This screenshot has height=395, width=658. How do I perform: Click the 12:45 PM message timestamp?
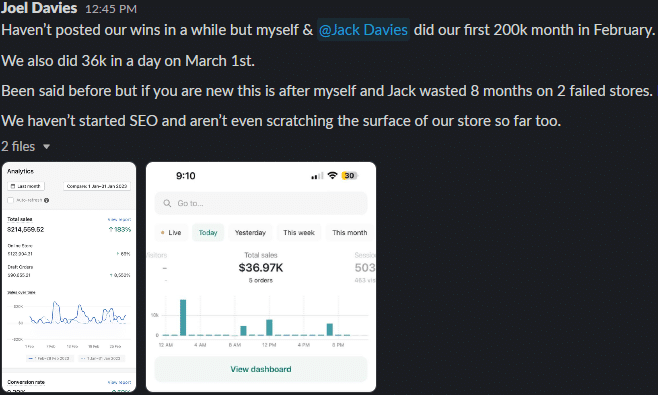coord(111,9)
